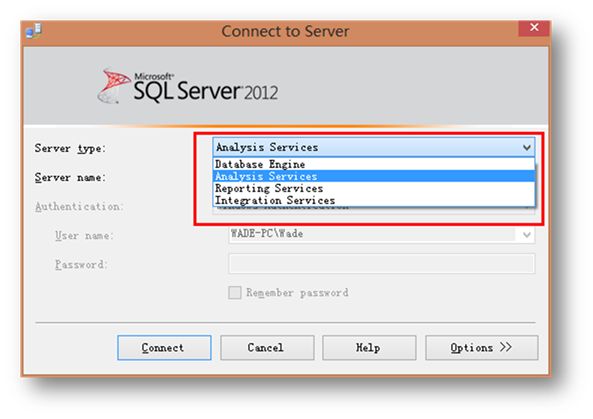Pick Reporting Services server type
593x419 pixels.
pyautogui.click(x=374, y=188)
